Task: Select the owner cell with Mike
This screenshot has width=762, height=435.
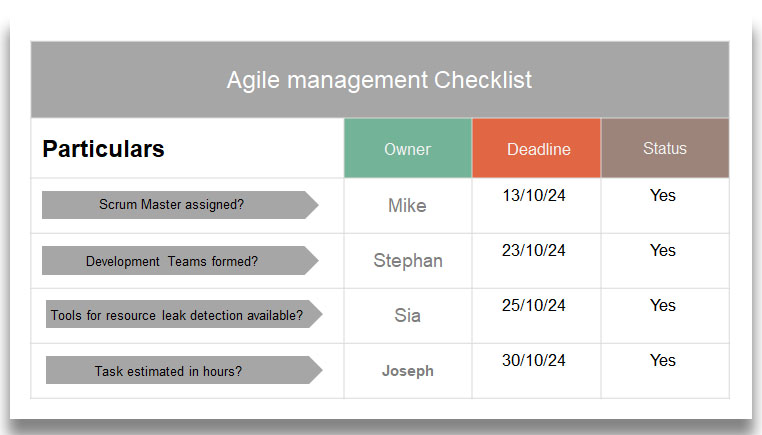Action: coord(407,206)
